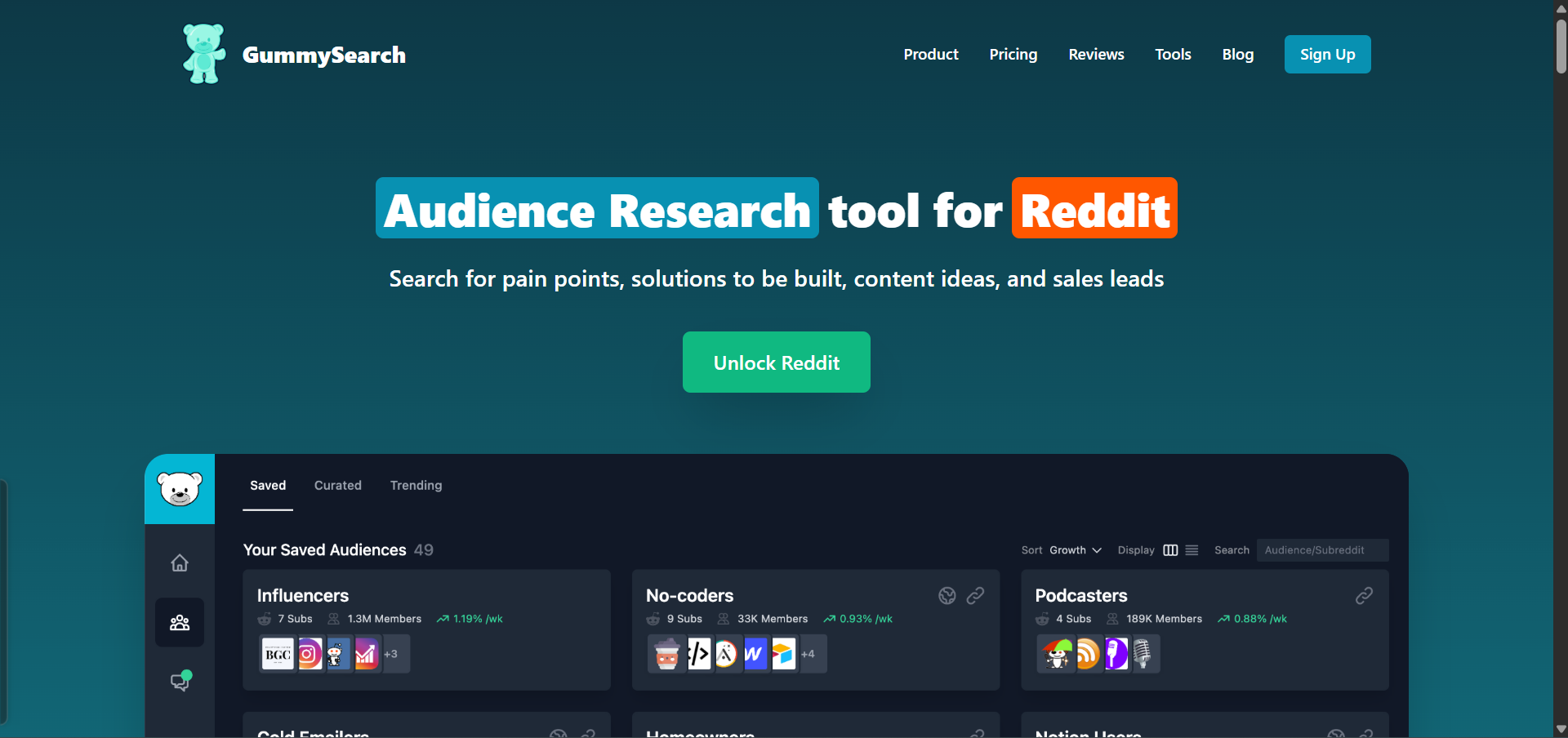Go to the Home icon in the sidebar

click(x=180, y=562)
